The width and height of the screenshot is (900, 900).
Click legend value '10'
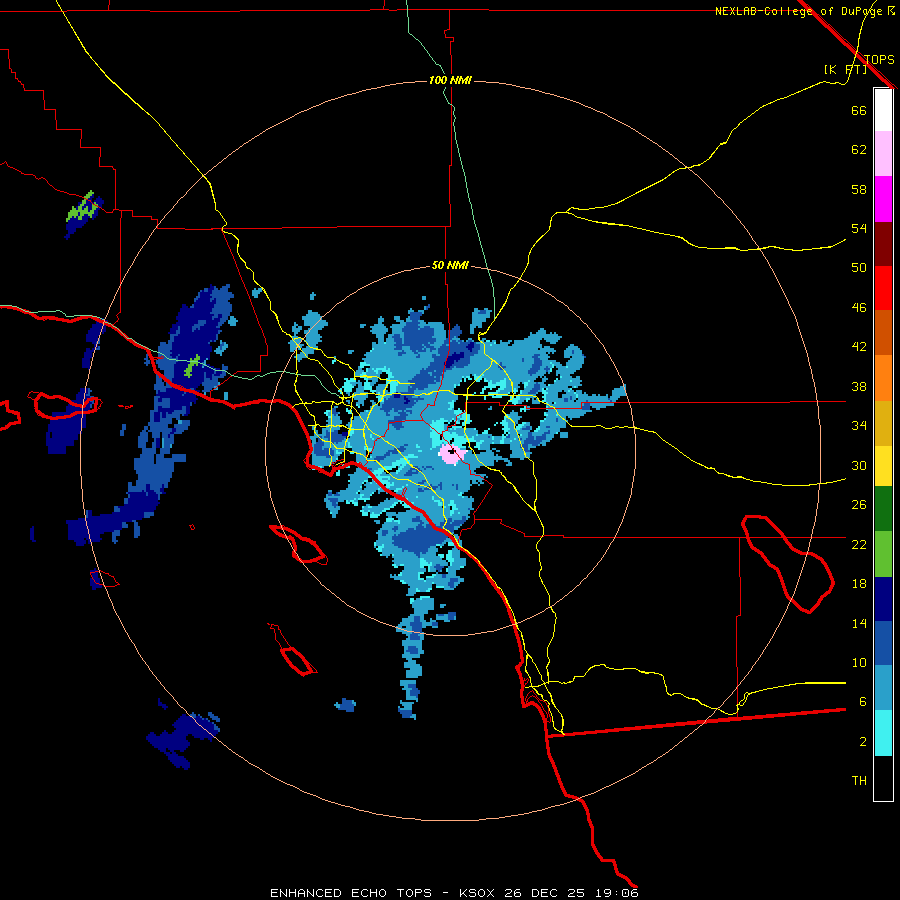coord(859,662)
